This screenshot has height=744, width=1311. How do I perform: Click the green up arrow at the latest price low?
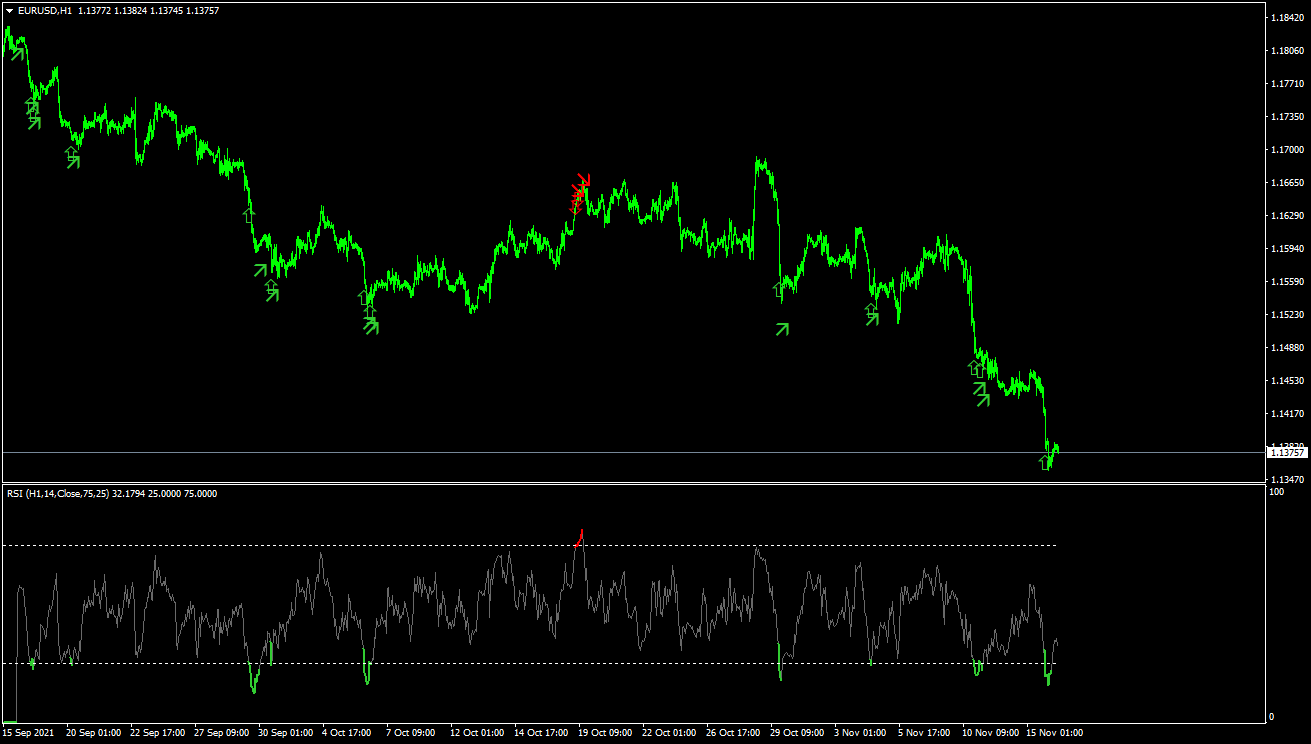[1045, 461]
